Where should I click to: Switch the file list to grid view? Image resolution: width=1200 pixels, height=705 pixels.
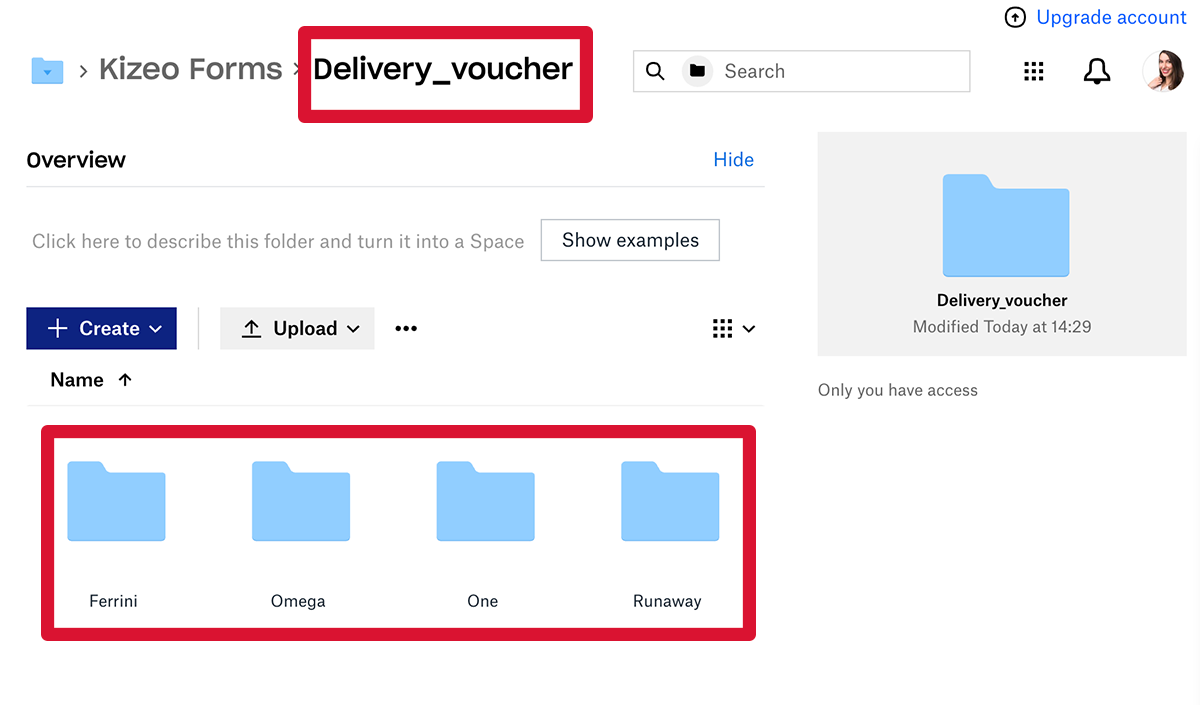[723, 328]
